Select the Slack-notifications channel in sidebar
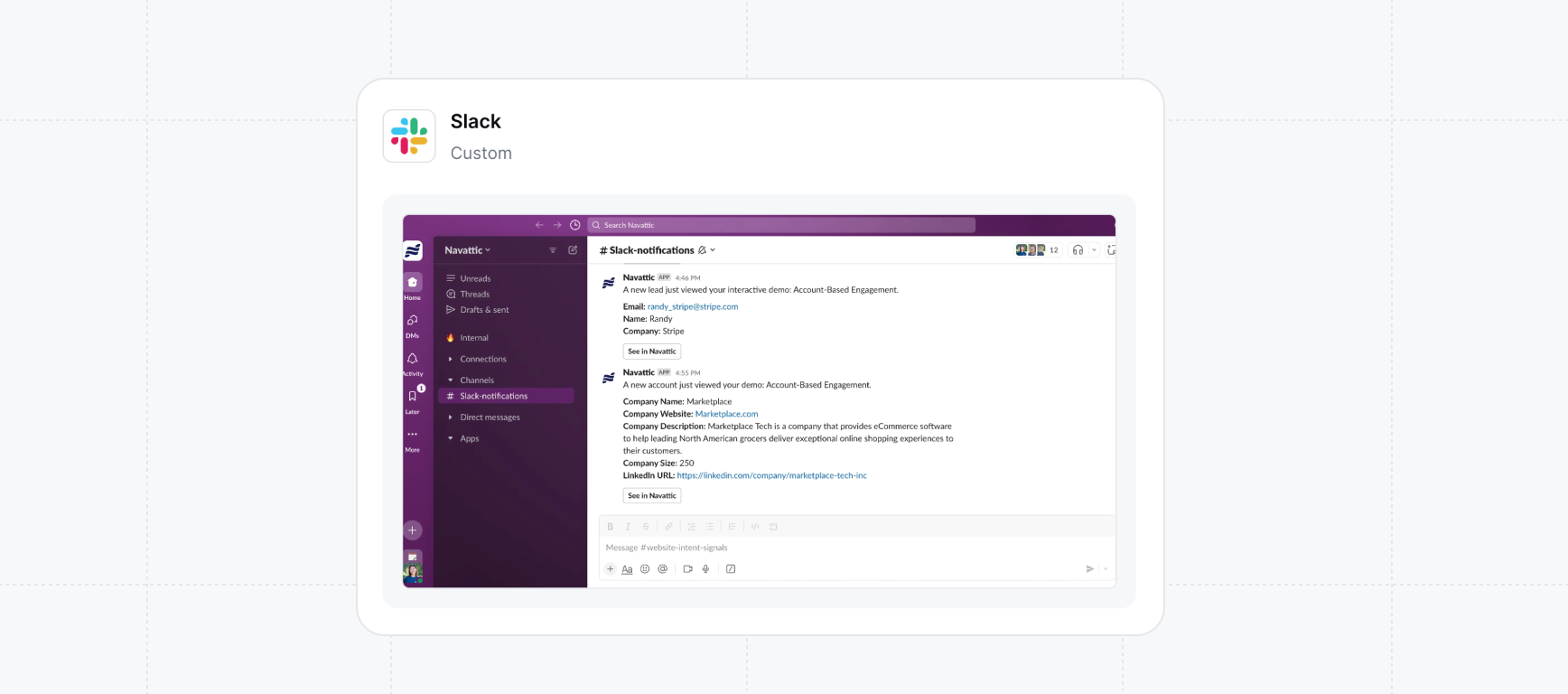 point(506,396)
